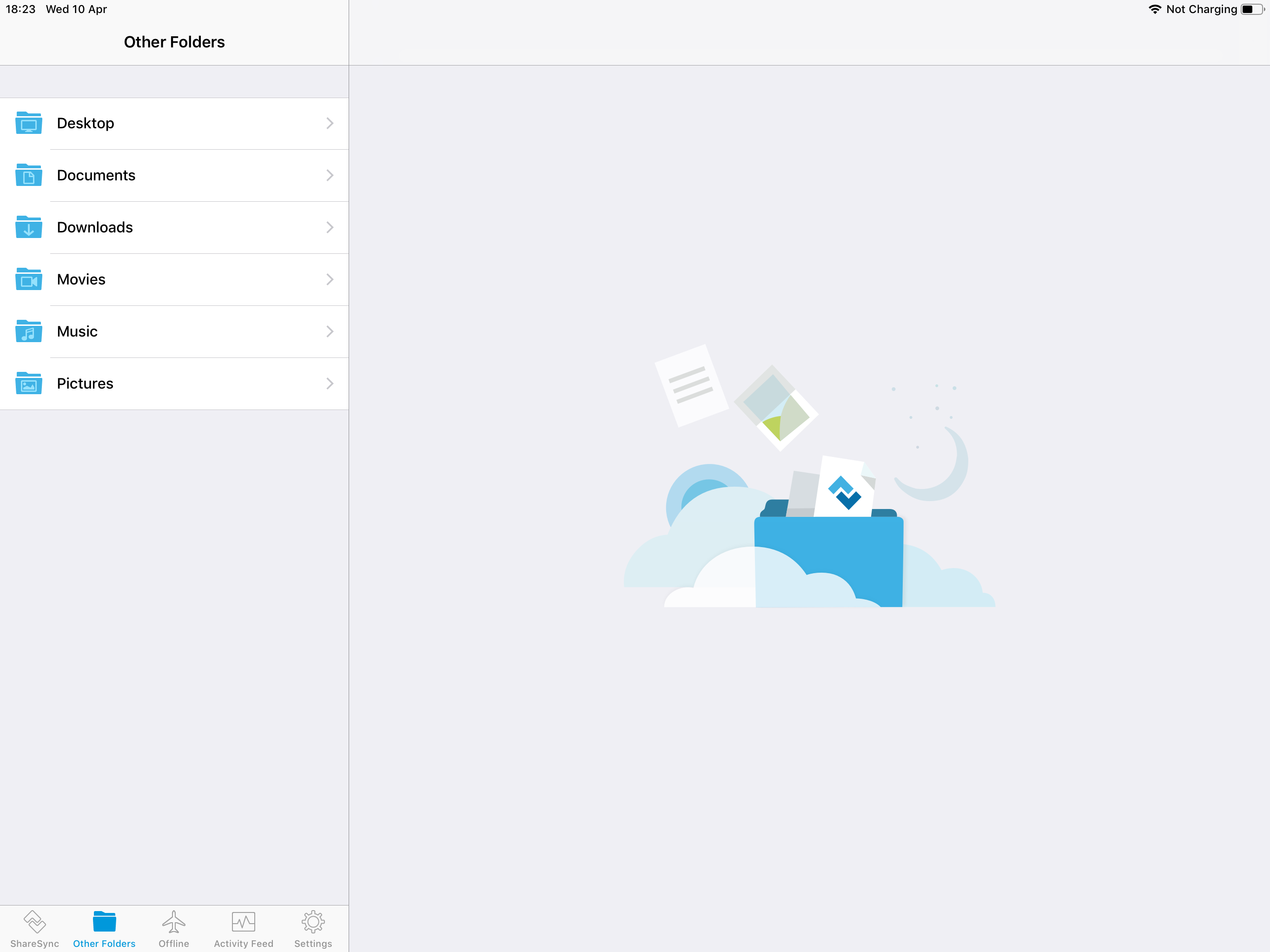Open the Downloads folder icon

pyautogui.click(x=29, y=227)
